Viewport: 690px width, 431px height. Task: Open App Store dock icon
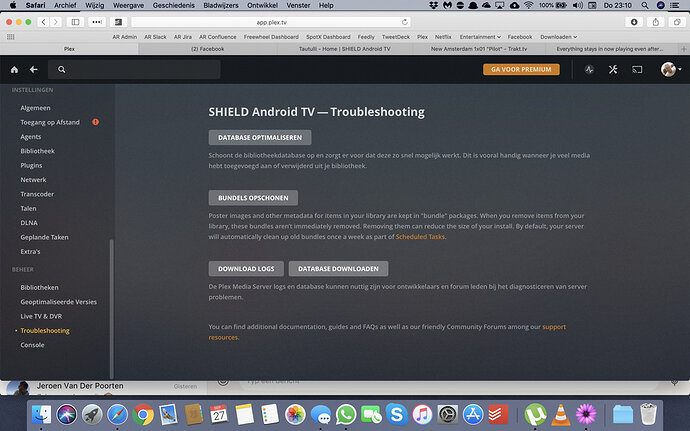[473, 415]
